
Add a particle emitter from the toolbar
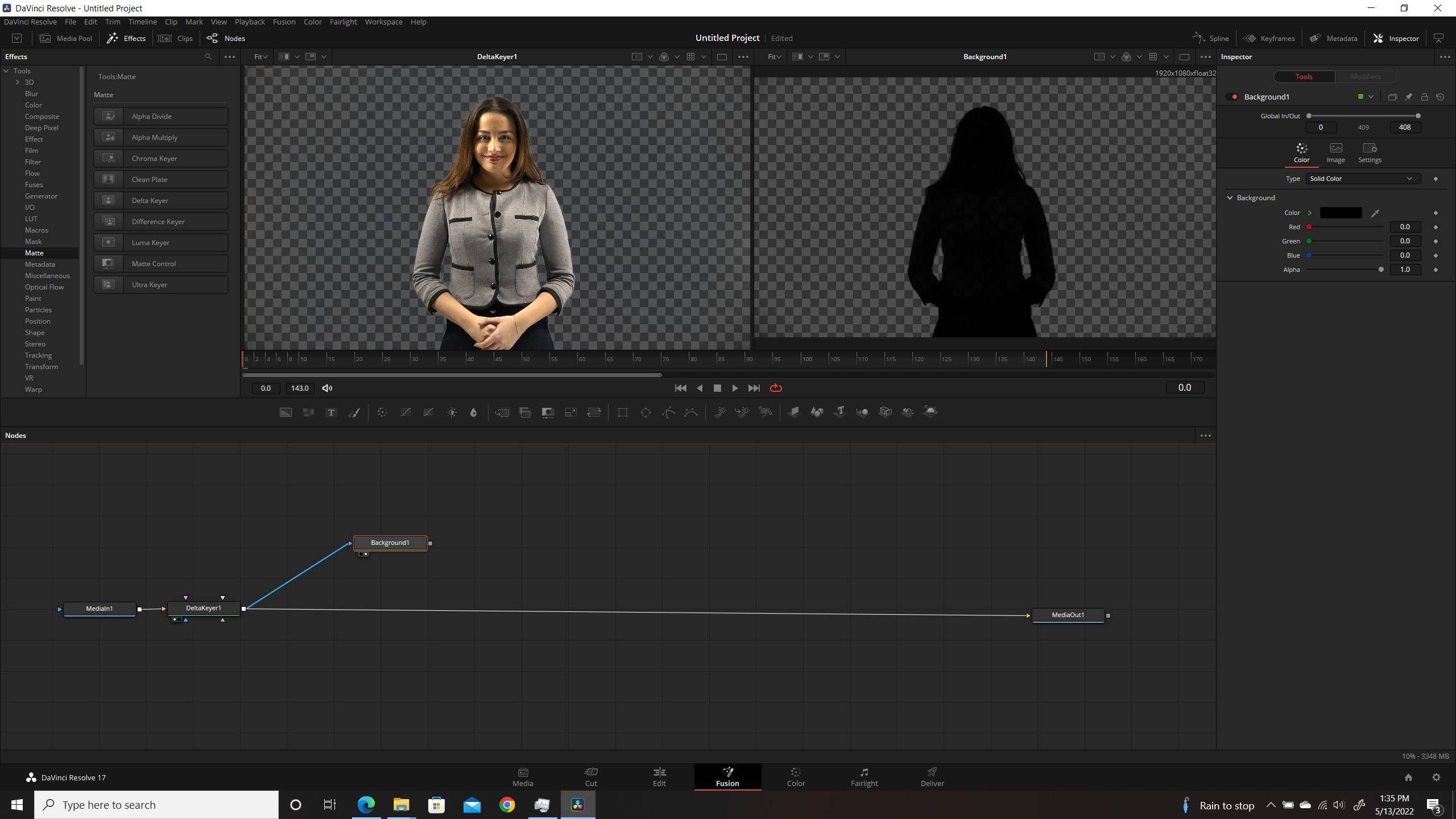(720, 412)
